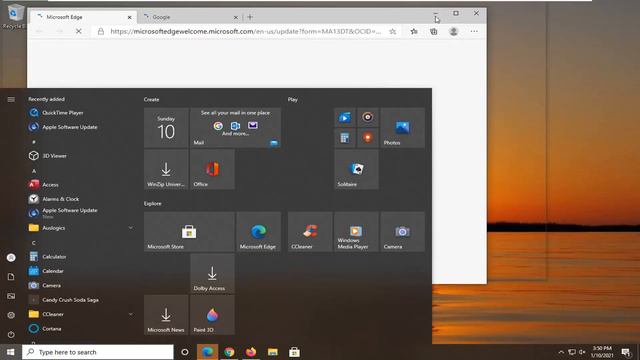The image size is (640, 360).
Task: Open File Explorer from the taskbar
Action: point(273,352)
